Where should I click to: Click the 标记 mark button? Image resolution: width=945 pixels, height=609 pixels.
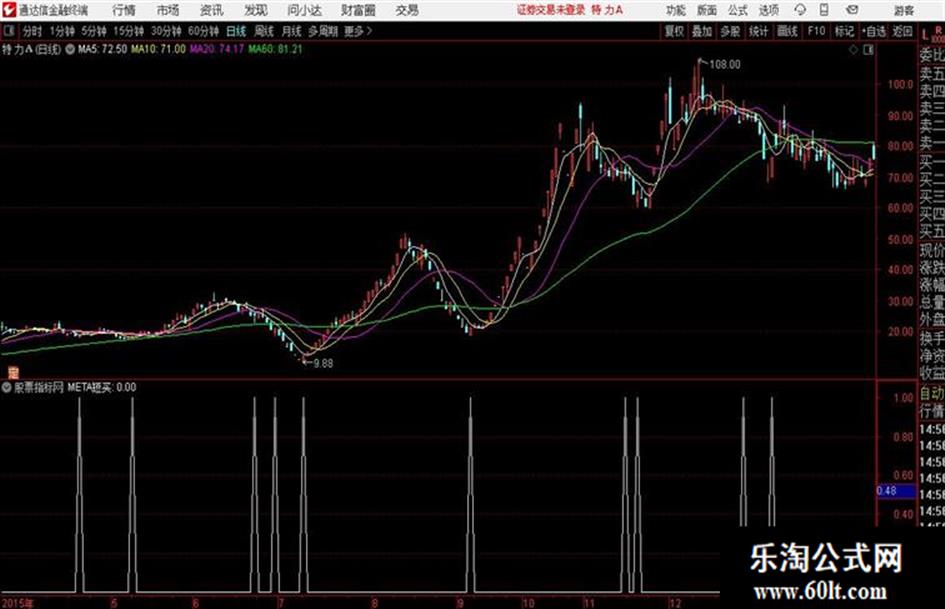[844, 31]
